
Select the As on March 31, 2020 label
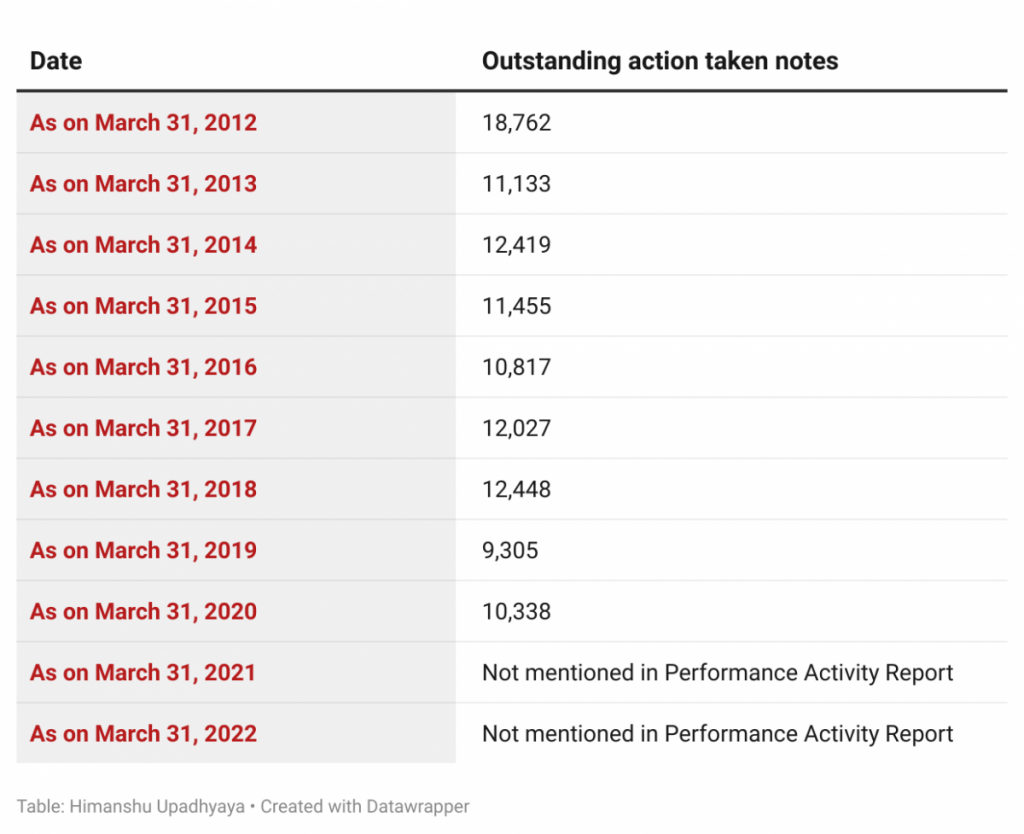(143, 611)
